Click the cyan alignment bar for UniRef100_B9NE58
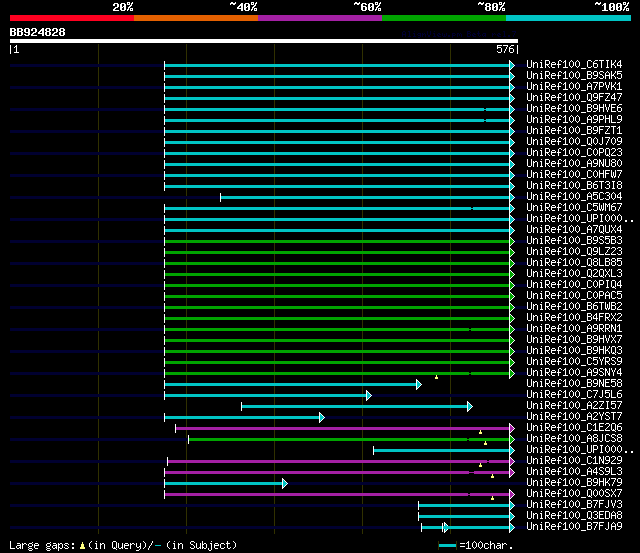 291,384
